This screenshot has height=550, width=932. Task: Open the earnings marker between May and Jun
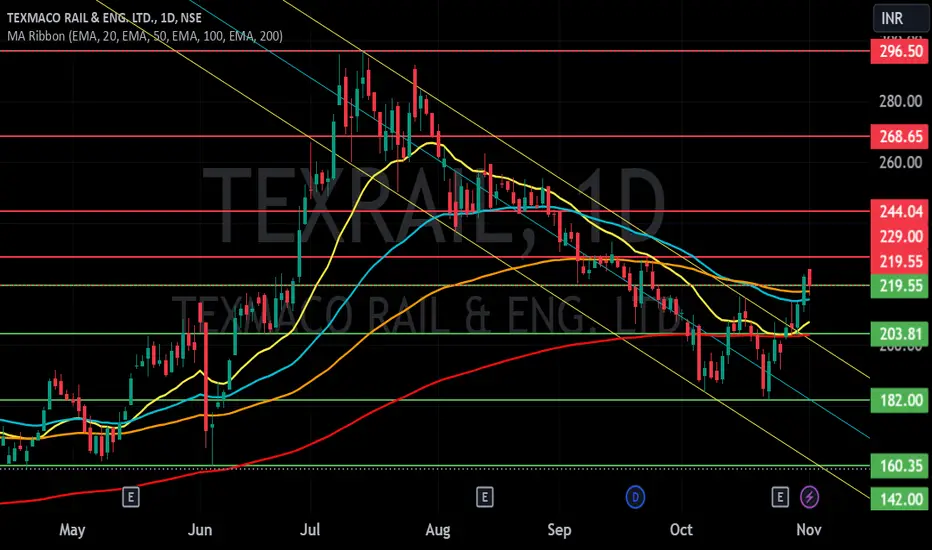click(x=131, y=497)
